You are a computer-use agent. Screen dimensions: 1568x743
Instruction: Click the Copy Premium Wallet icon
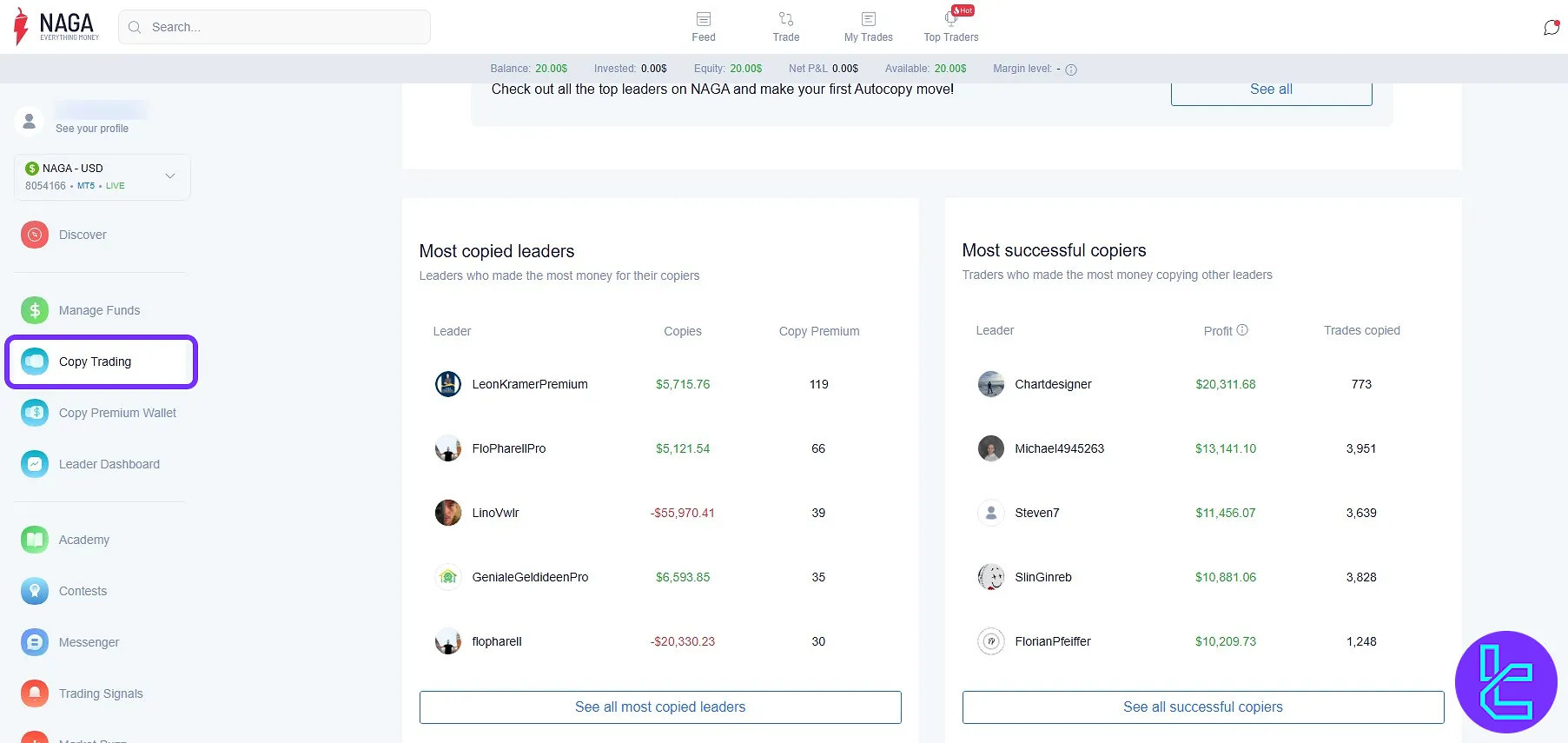coord(35,413)
